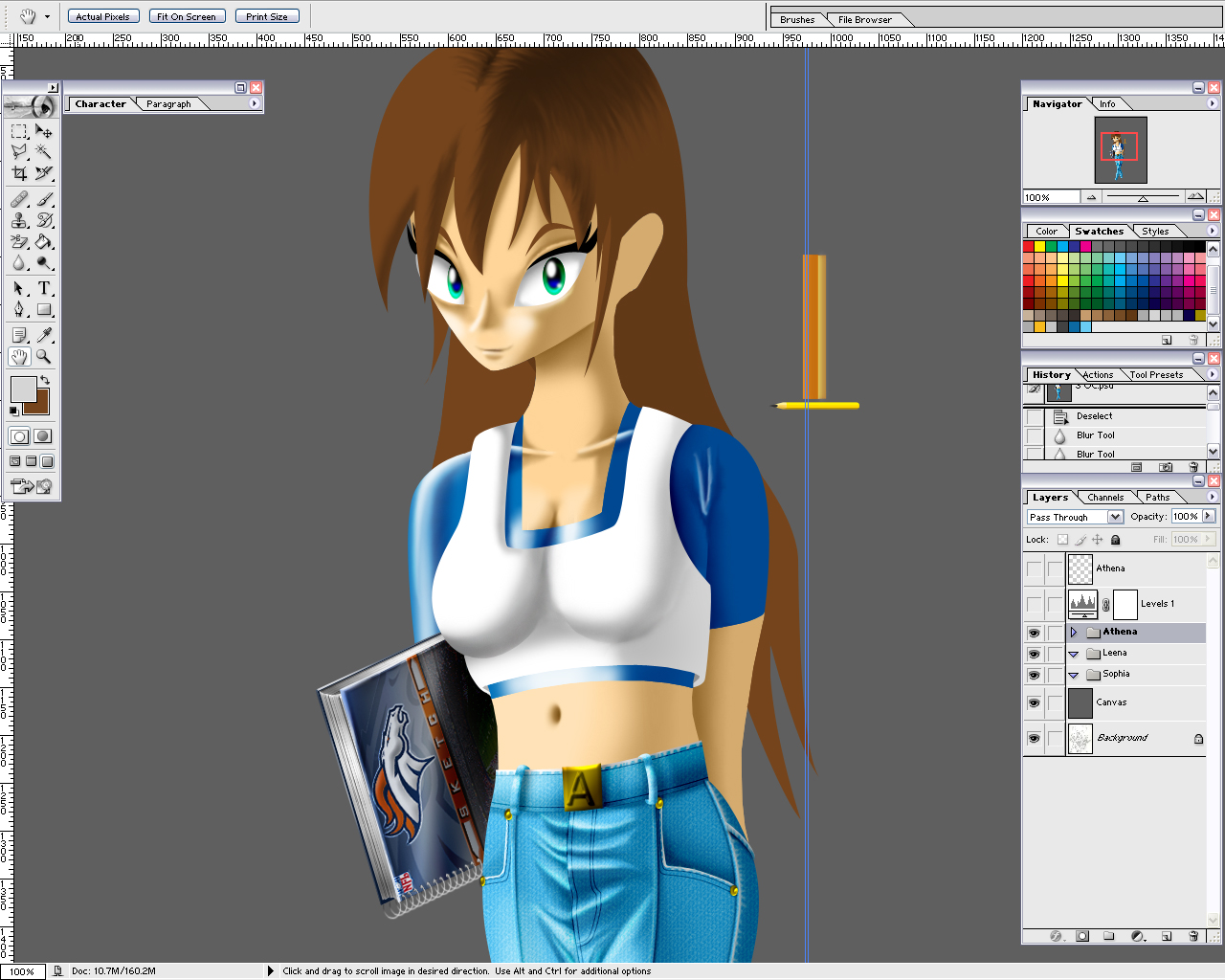Open the Layers panel flyout menu
1225x980 pixels.
[x=1213, y=497]
